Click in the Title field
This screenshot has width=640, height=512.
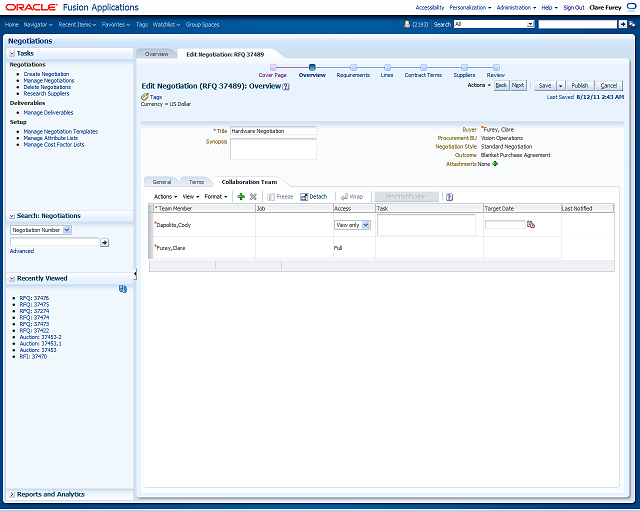click(x=273, y=131)
